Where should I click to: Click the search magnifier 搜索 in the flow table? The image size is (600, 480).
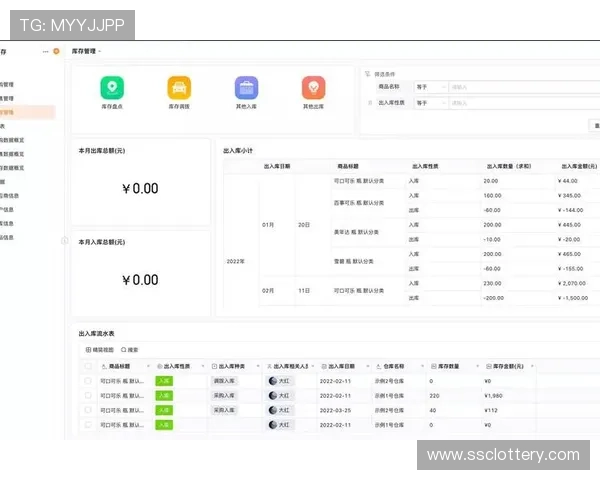(124, 349)
